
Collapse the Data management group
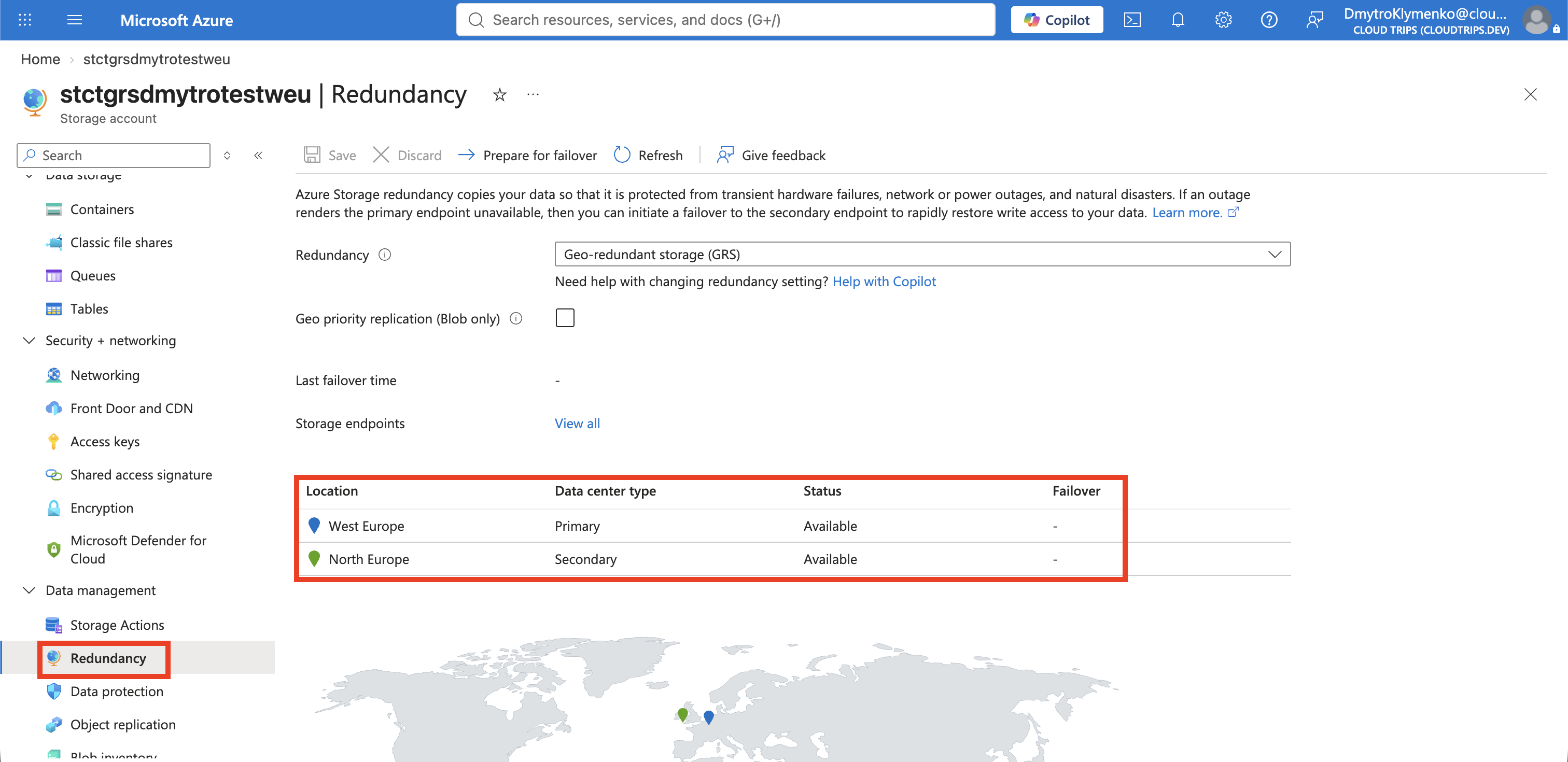pyautogui.click(x=29, y=590)
